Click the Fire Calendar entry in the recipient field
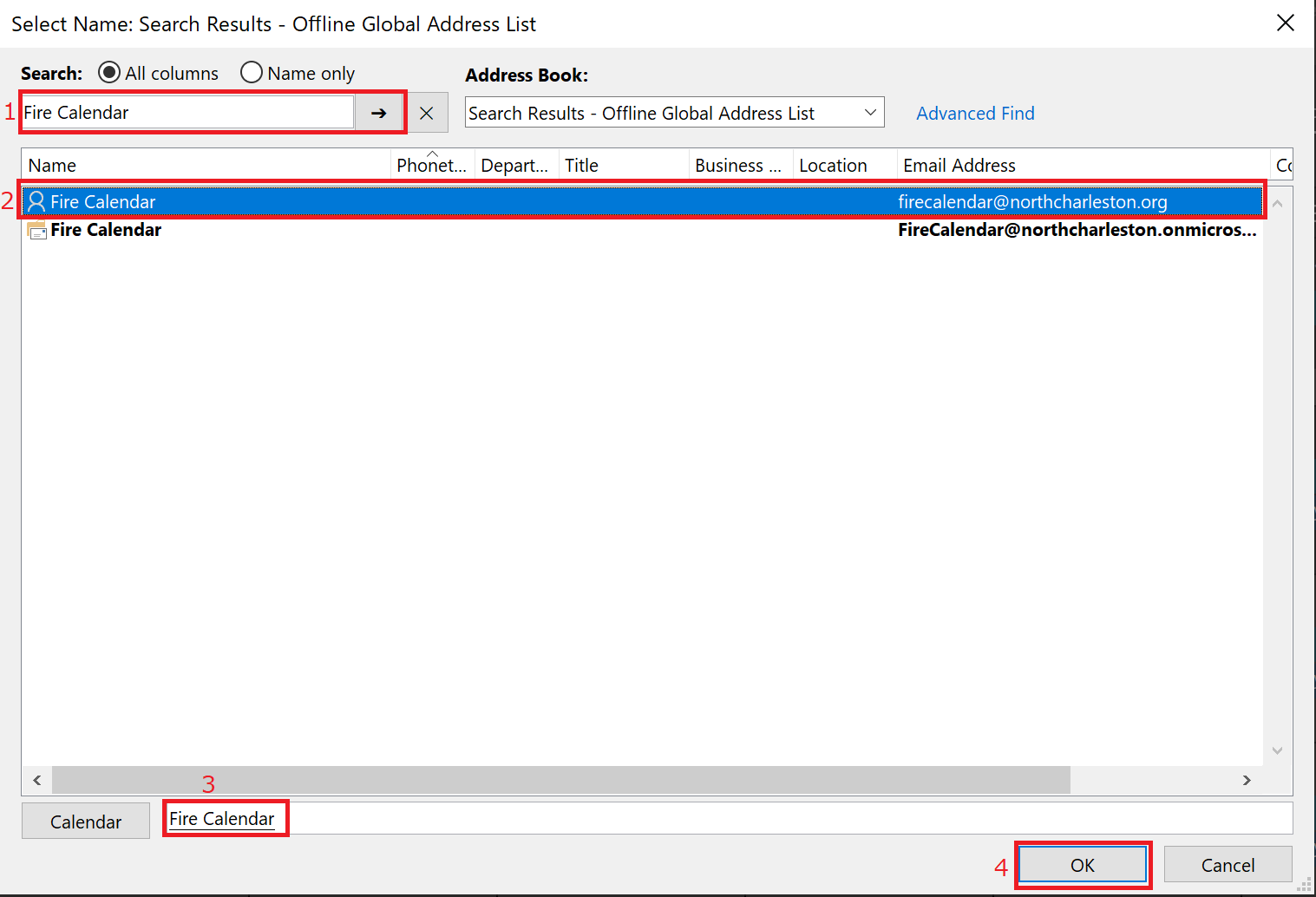Screen dimensions: 1316x897 click(x=222, y=819)
